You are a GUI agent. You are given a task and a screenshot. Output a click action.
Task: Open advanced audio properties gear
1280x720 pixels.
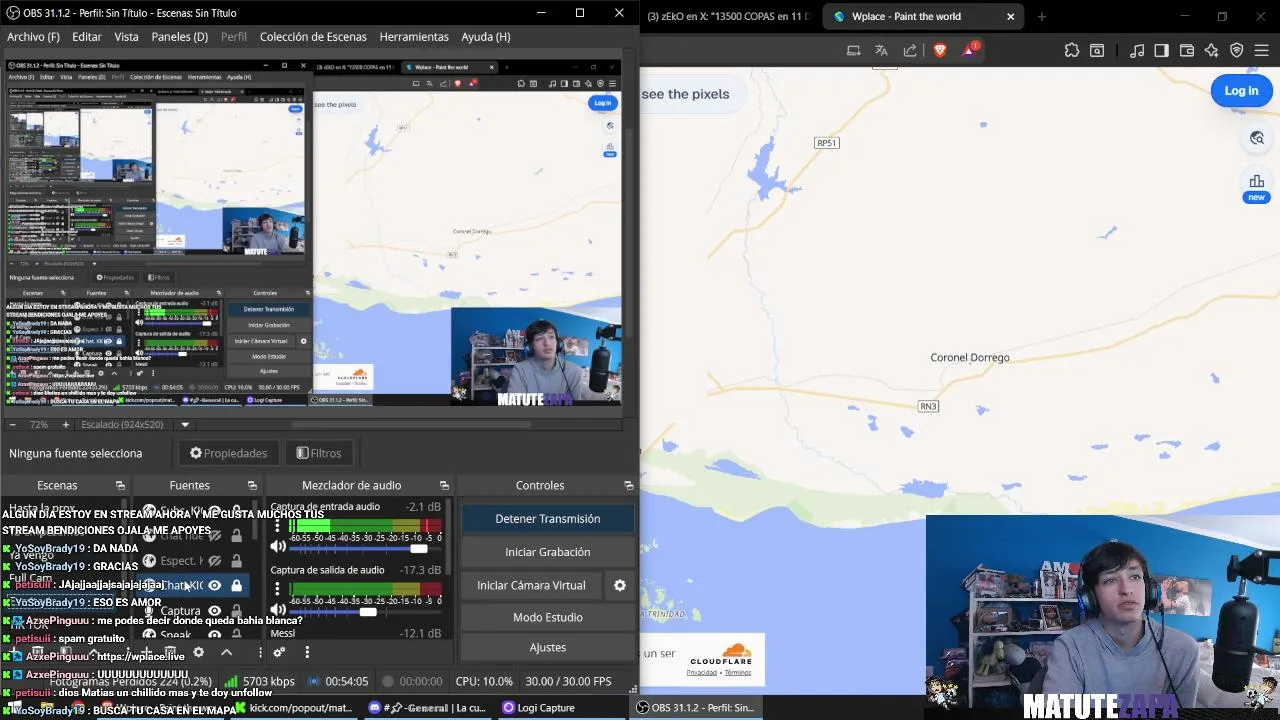(x=279, y=652)
